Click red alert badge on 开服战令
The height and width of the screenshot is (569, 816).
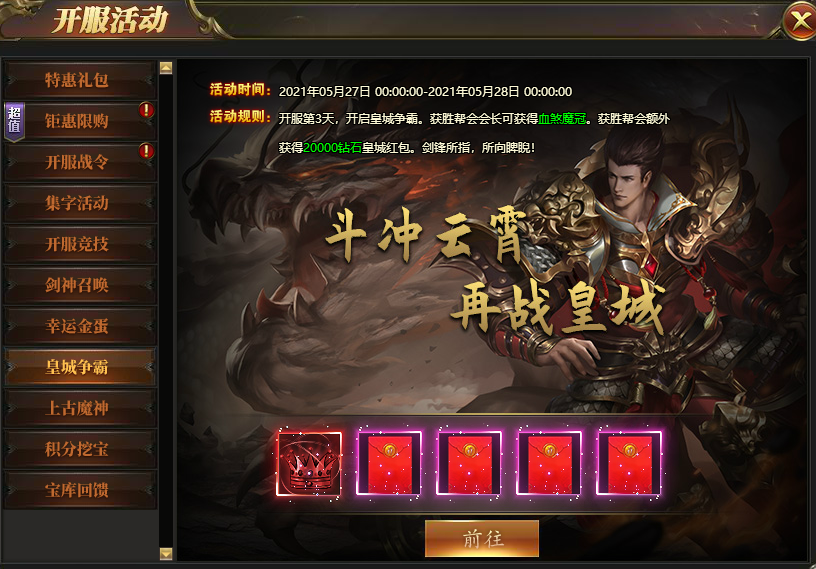click(x=146, y=151)
